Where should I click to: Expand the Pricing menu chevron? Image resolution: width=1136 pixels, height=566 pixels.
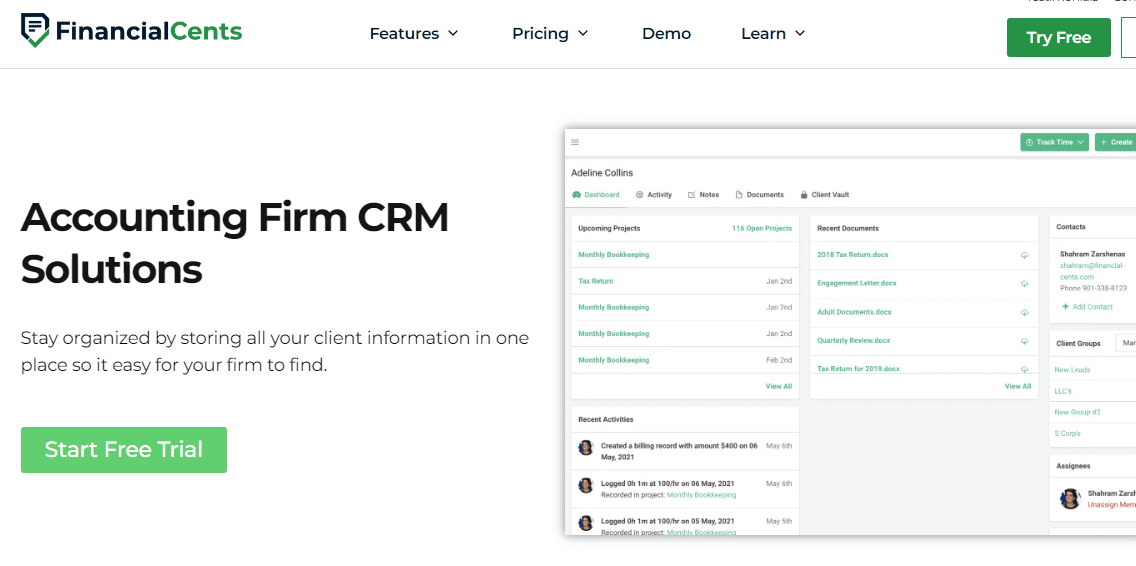(x=582, y=33)
